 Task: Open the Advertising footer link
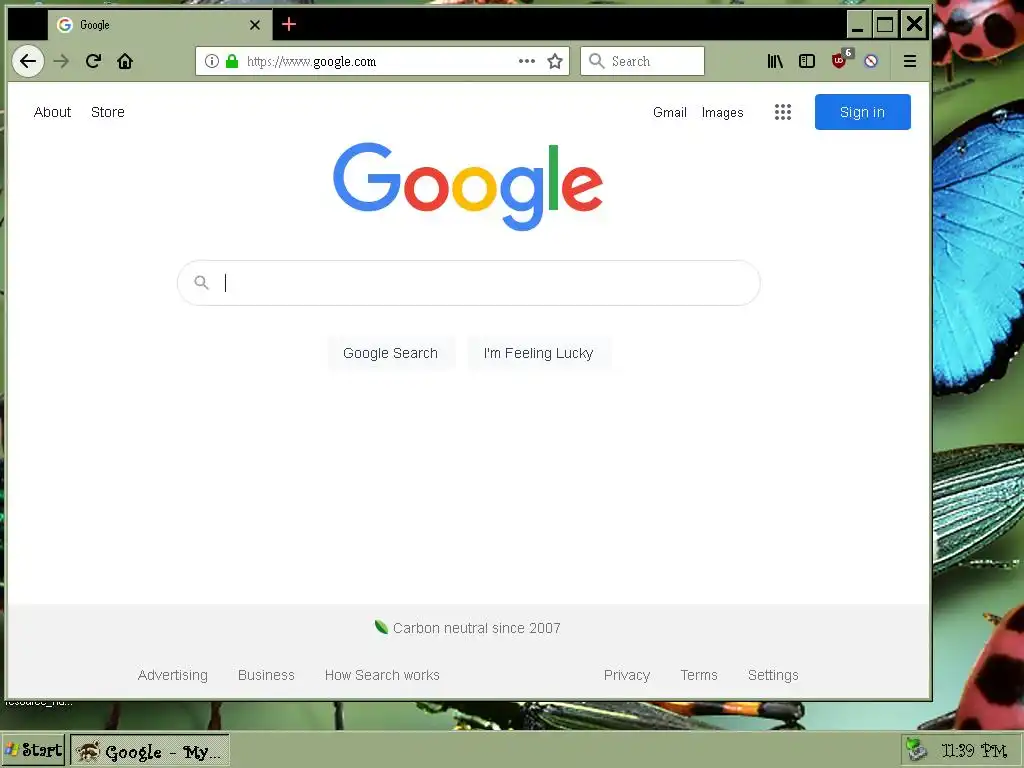point(172,675)
